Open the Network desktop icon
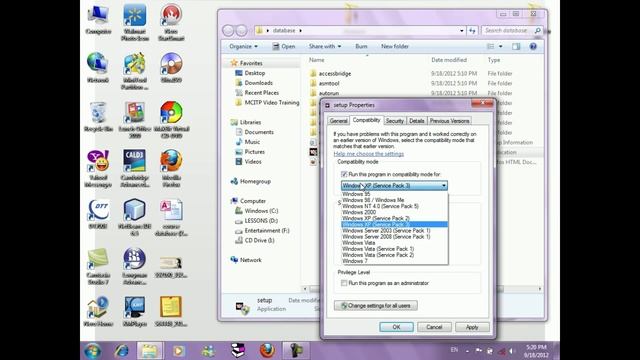This screenshot has width=640, height=360. pos(98,67)
